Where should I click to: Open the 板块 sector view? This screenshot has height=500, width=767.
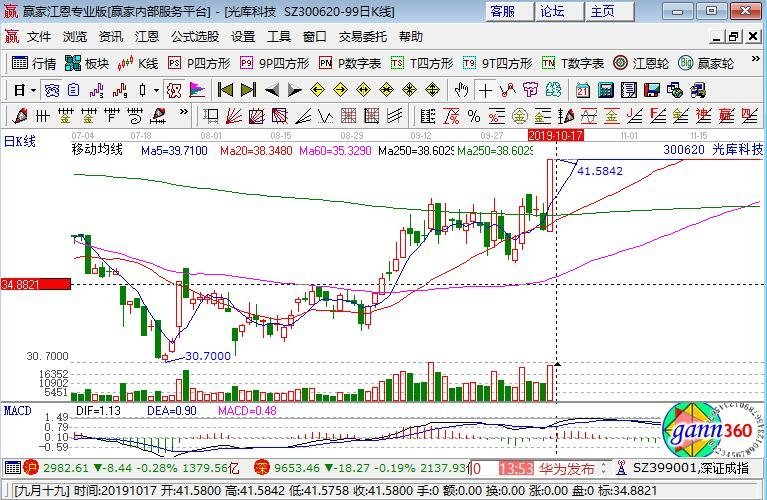coord(87,64)
